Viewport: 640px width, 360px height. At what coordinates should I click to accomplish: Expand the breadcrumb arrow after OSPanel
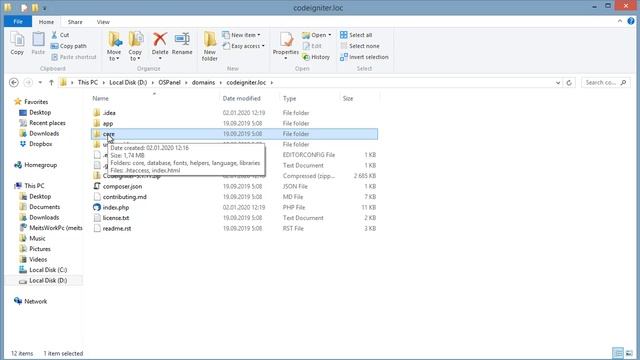point(186,82)
